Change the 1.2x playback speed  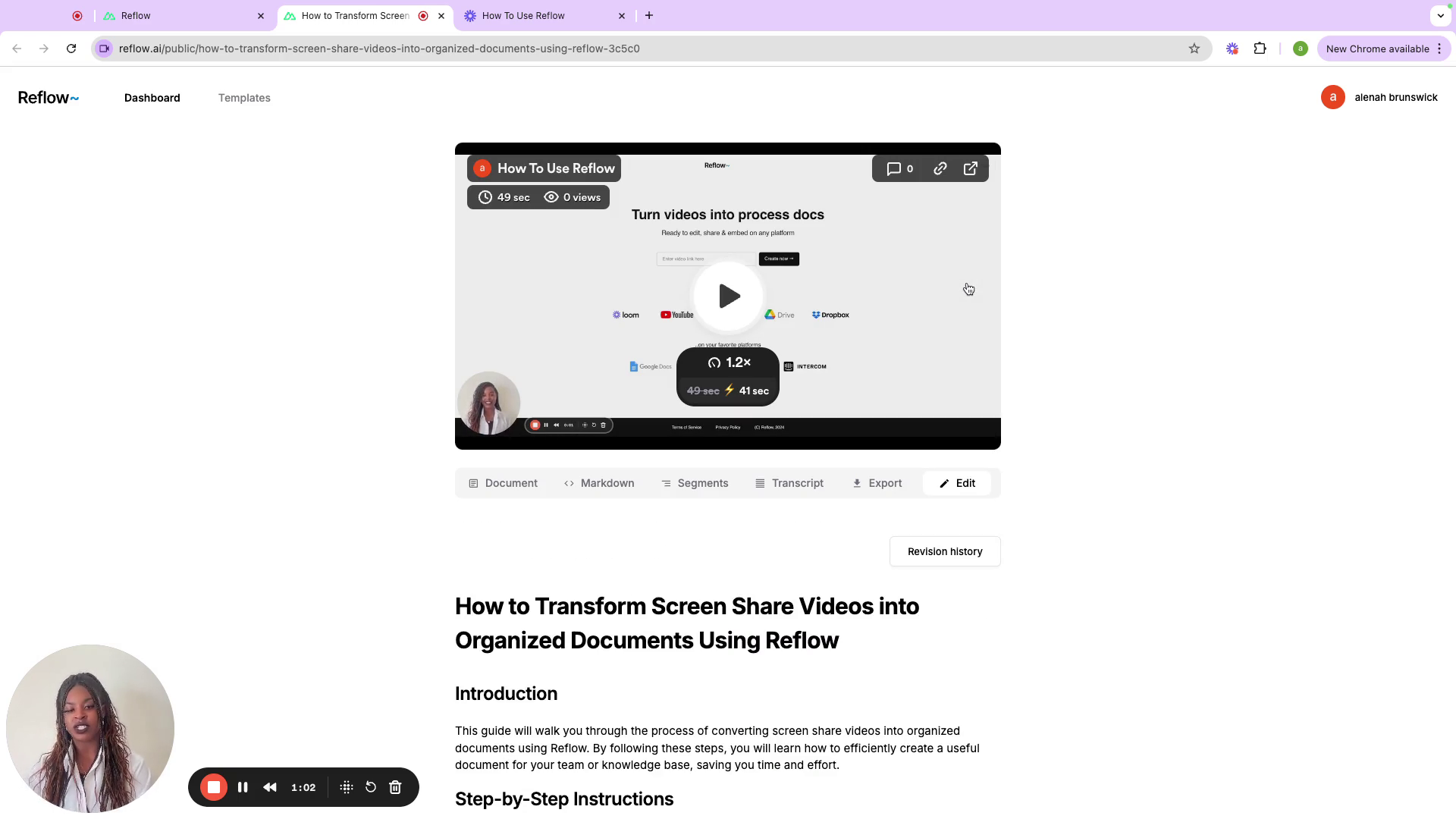728,362
